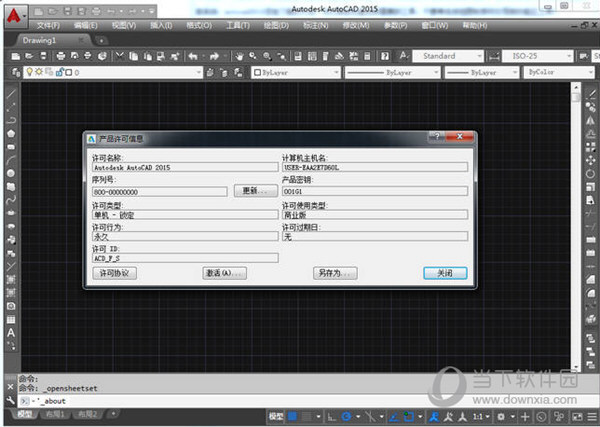
Task: Open the 工具(T) menu
Action: (x=238, y=26)
